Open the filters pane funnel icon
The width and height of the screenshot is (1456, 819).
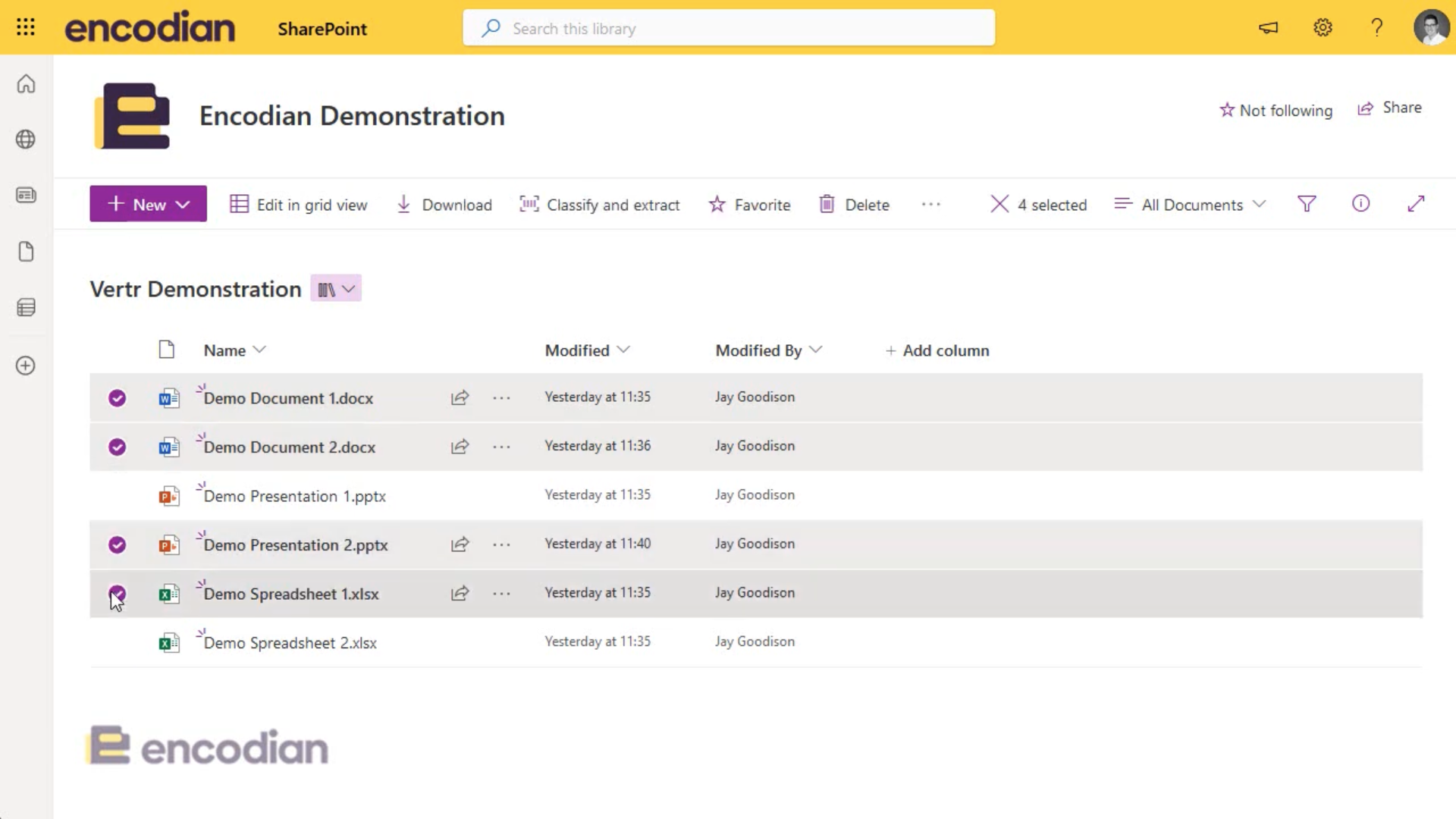click(1307, 204)
